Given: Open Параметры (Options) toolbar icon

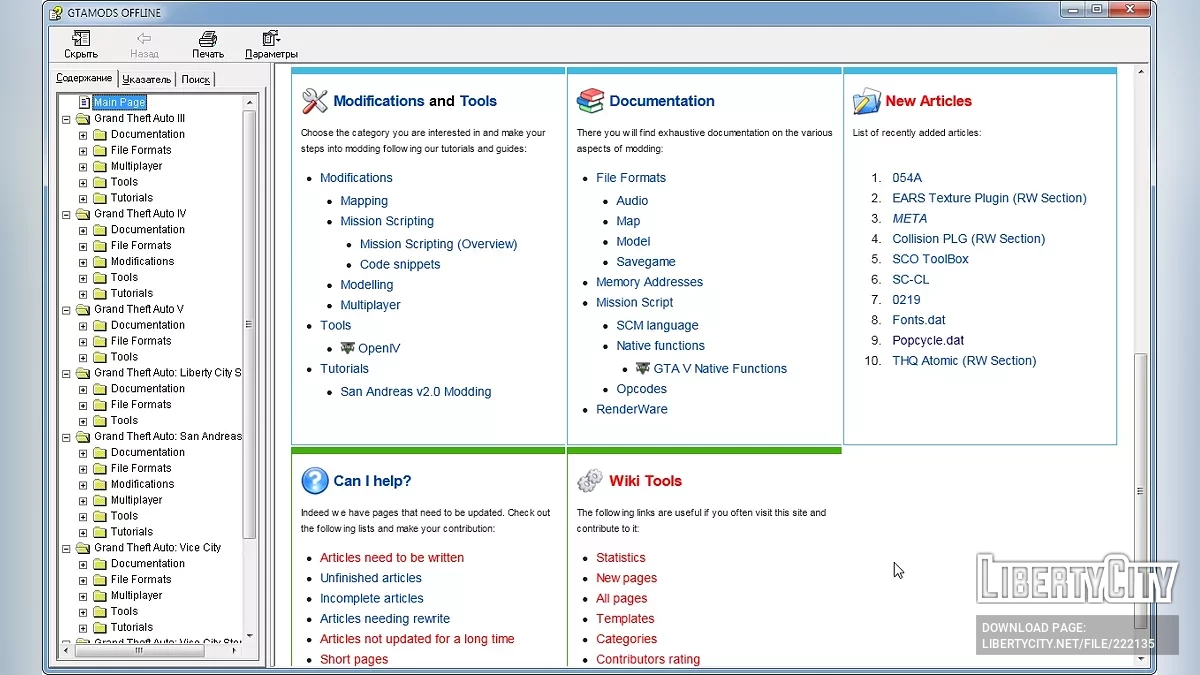Looking at the screenshot, I should (x=271, y=40).
